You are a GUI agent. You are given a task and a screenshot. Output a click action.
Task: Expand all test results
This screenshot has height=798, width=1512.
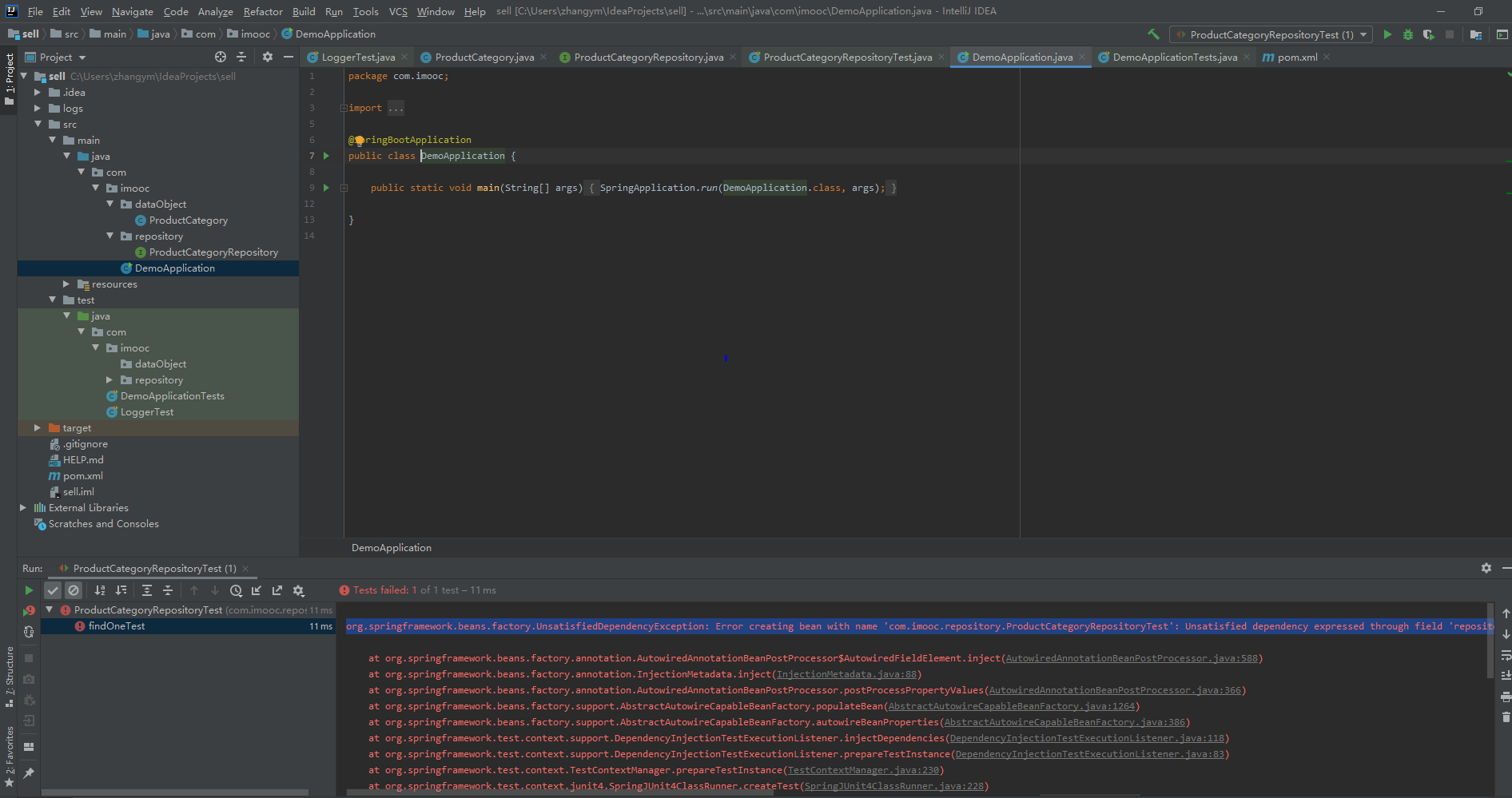point(147,590)
